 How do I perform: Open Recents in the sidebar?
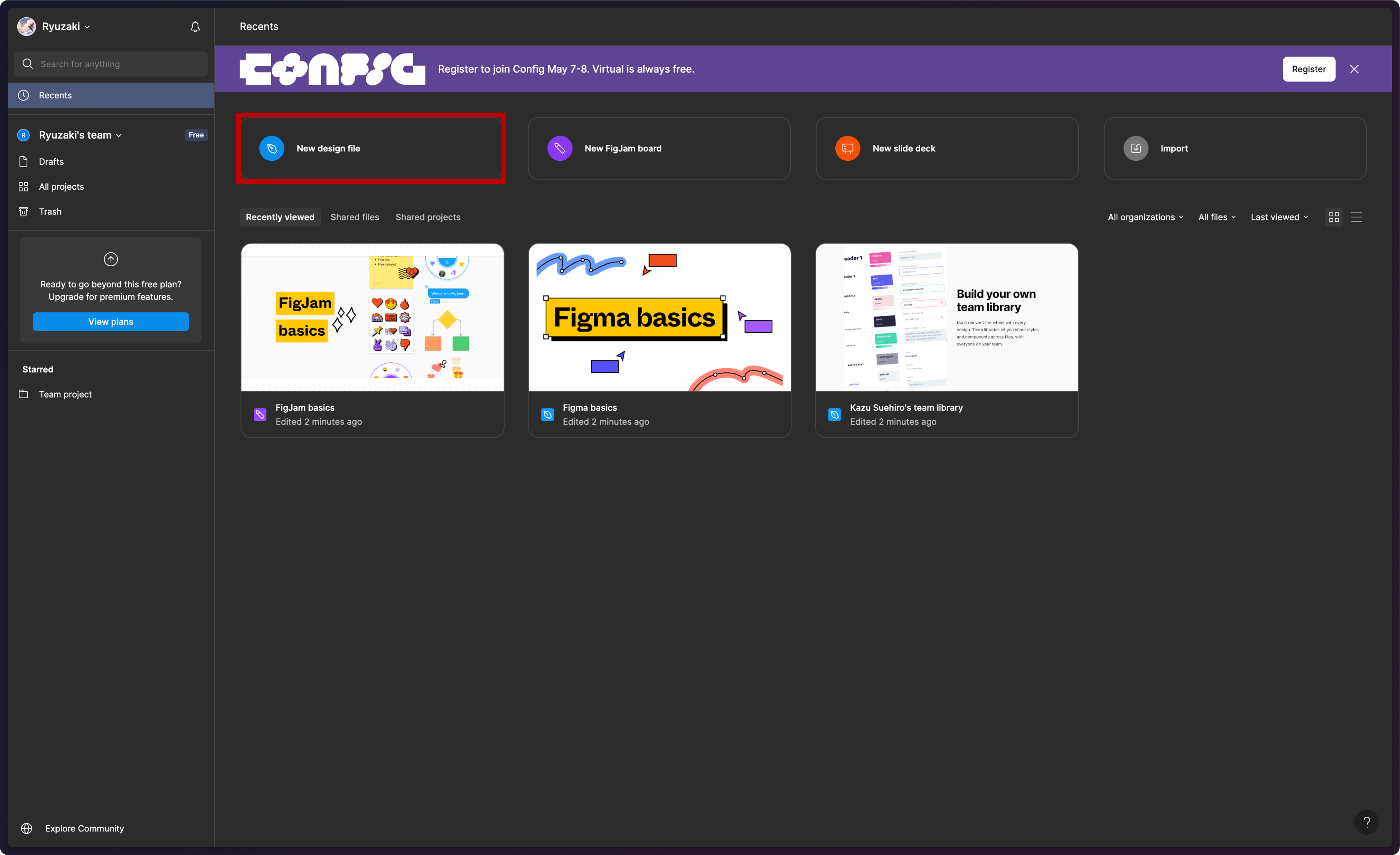pyautogui.click(x=111, y=95)
